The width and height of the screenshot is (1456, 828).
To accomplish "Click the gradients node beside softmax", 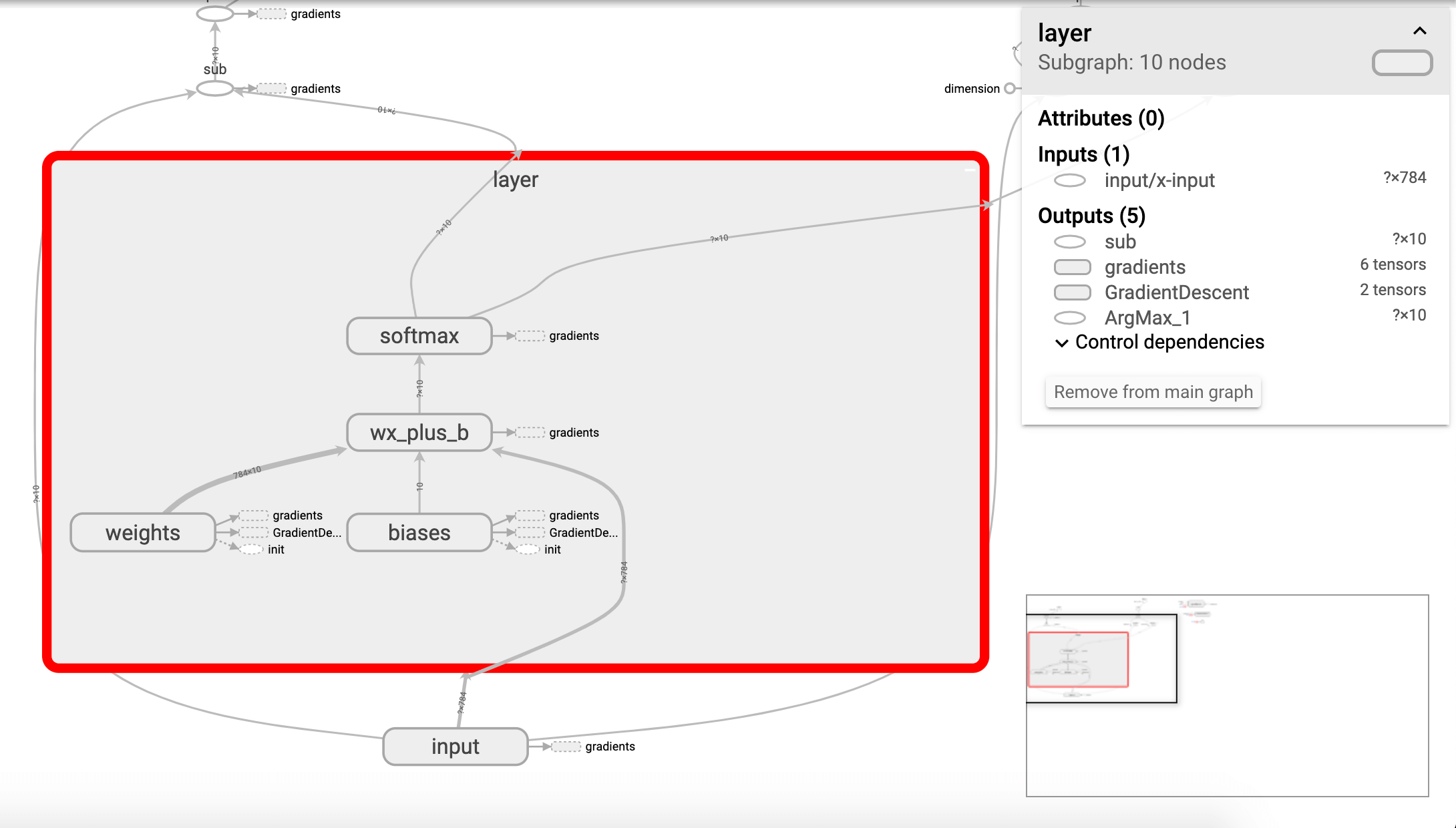I will [x=530, y=336].
